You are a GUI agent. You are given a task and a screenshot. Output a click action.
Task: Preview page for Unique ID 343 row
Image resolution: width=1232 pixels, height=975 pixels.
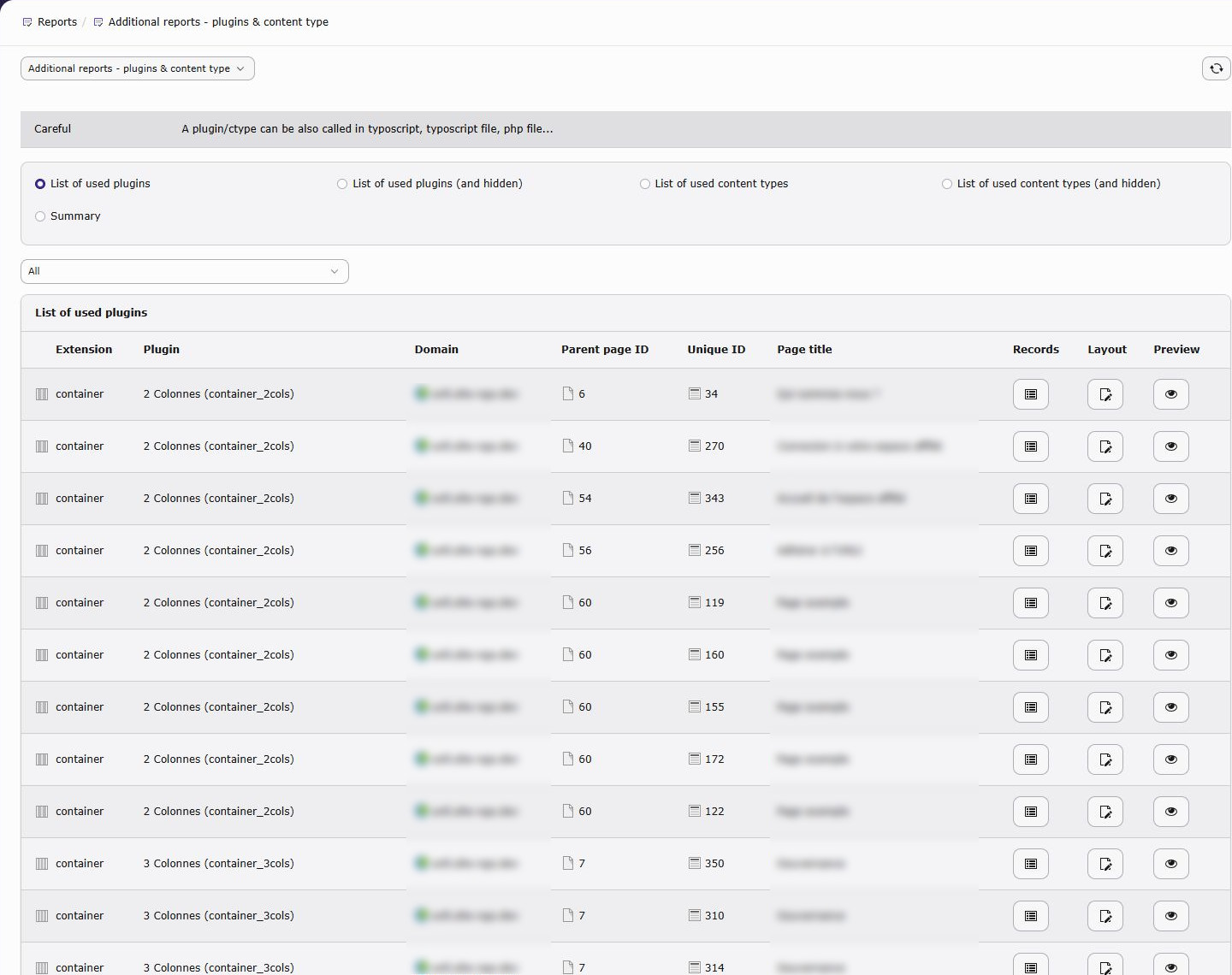[x=1171, y=499]
